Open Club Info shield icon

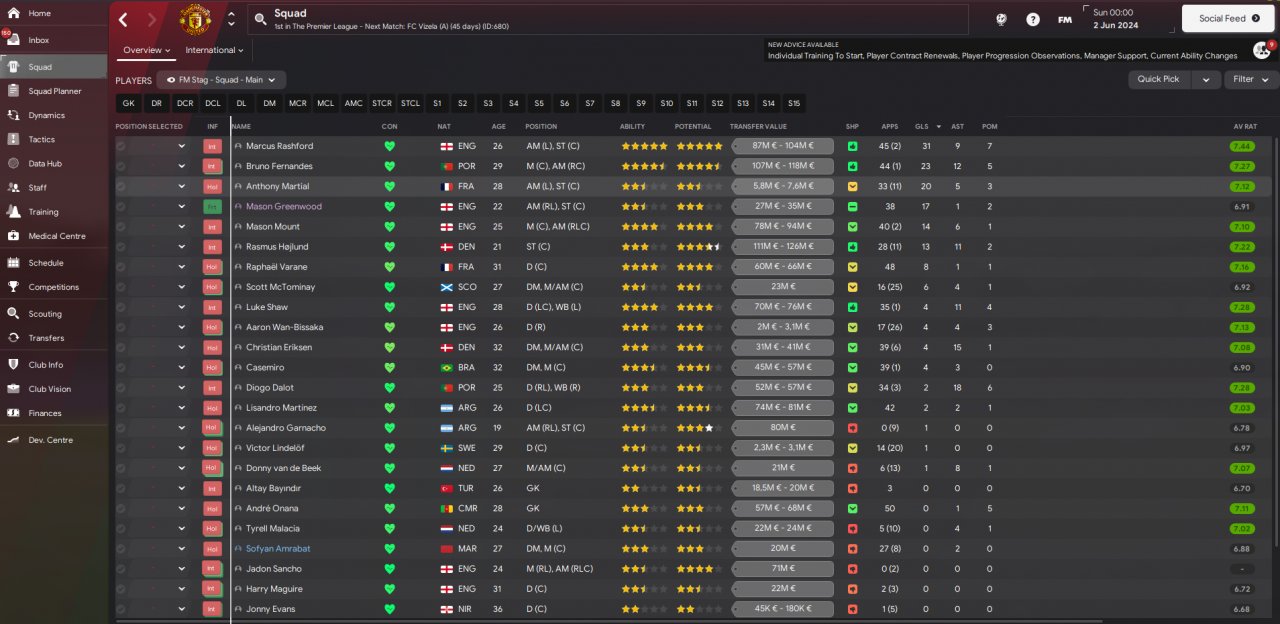tap(13, 364)
